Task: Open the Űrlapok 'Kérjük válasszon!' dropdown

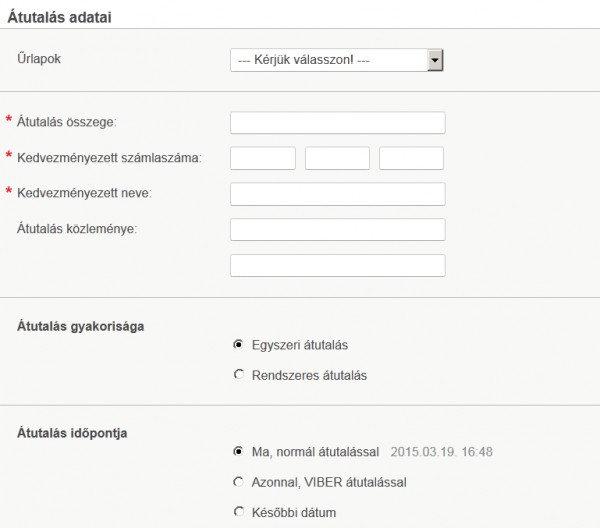Action: [336, 61]
